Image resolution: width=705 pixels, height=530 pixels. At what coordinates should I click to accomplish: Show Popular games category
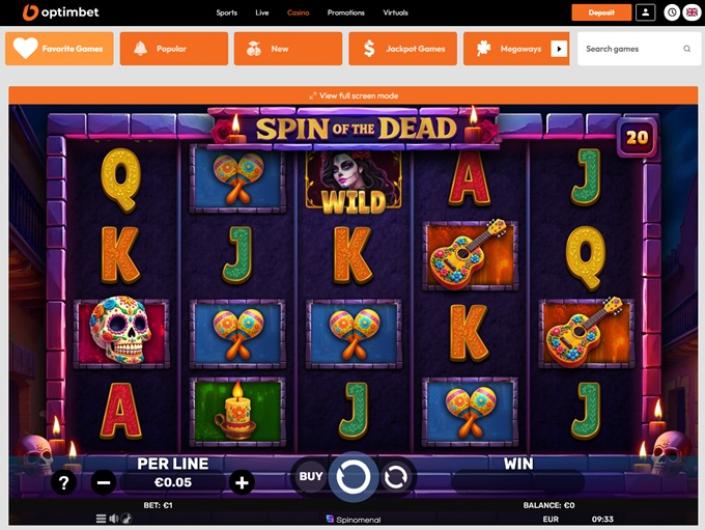coord(174,49)
